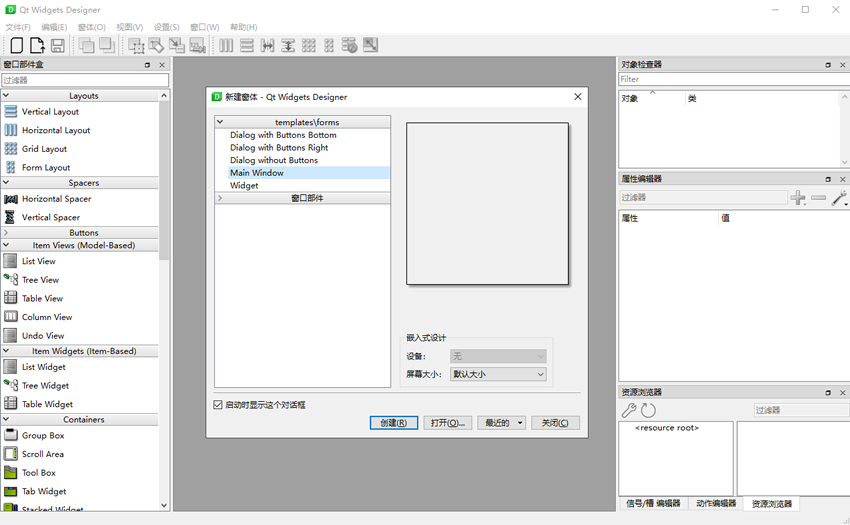Viewport: 850px width, 525px height.
Task: Collapse the Item Widgets (Item-Based) category
Action: [7, 351]
